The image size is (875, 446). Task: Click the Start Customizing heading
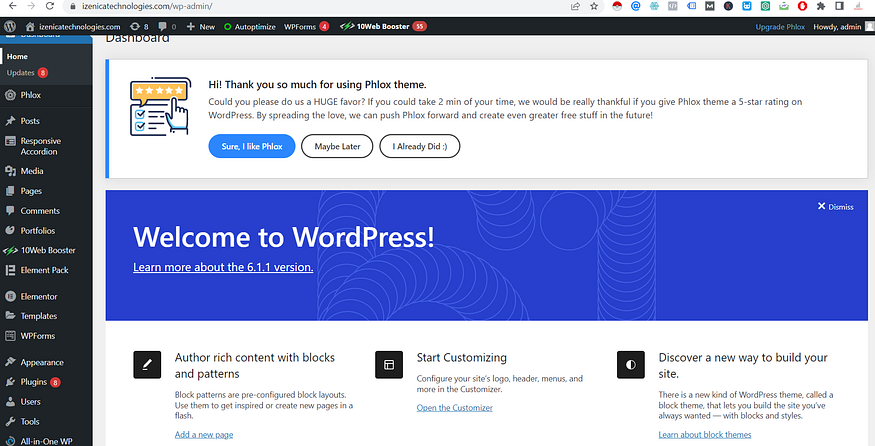click(x=461, y=357)
